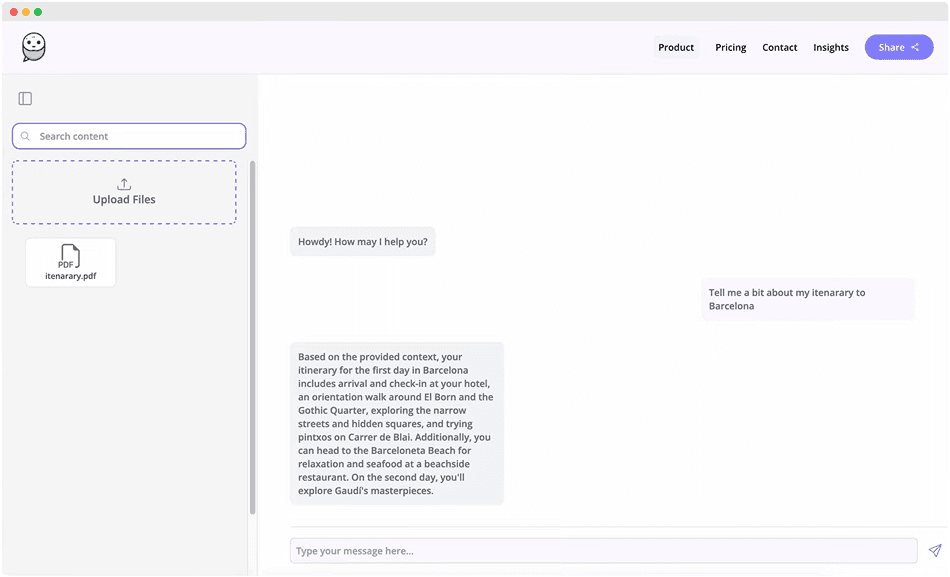Send message with paper plane icon
The width and height of the screenshot is (950, 577).
tap(934, 550)
